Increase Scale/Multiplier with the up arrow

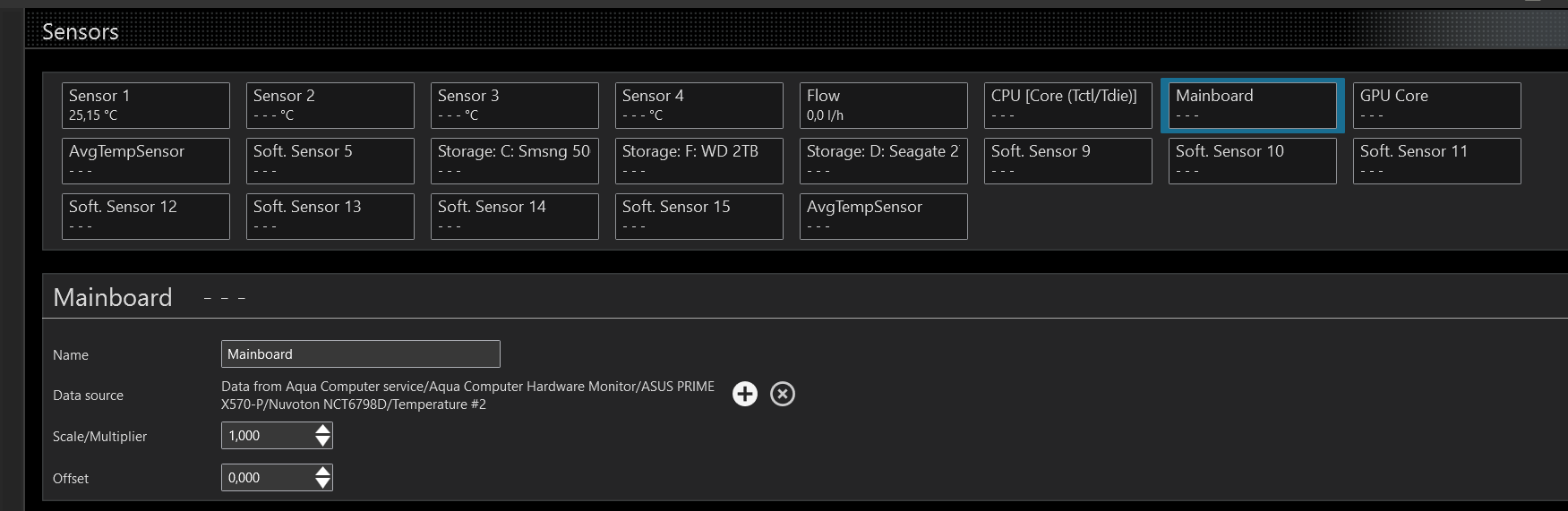tap(322, 430)
